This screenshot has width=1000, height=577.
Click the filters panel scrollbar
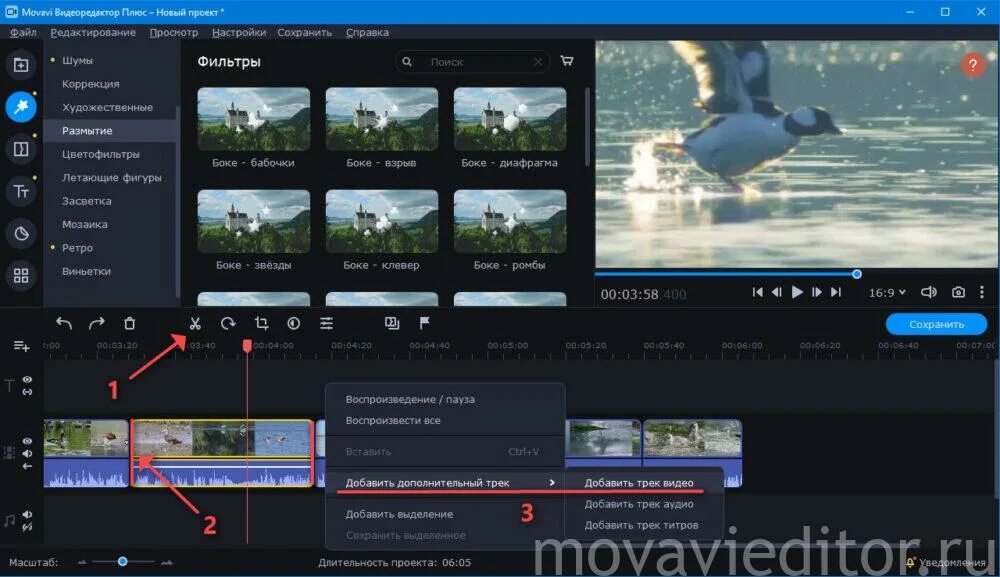click(x=587, y=128)
